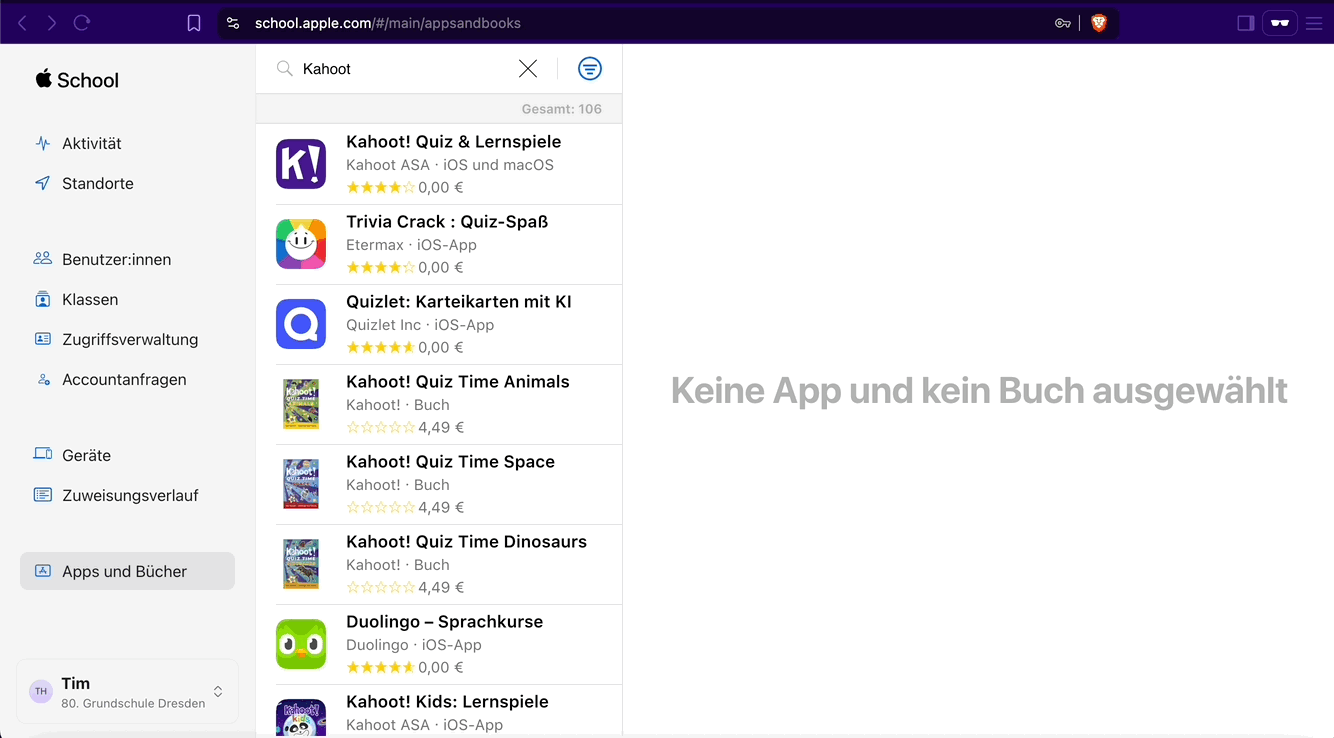Open Kahoot! Quiz Time Space title
Image resolution: width=1334 pixels, height=738 pixels.
point(450,462)
